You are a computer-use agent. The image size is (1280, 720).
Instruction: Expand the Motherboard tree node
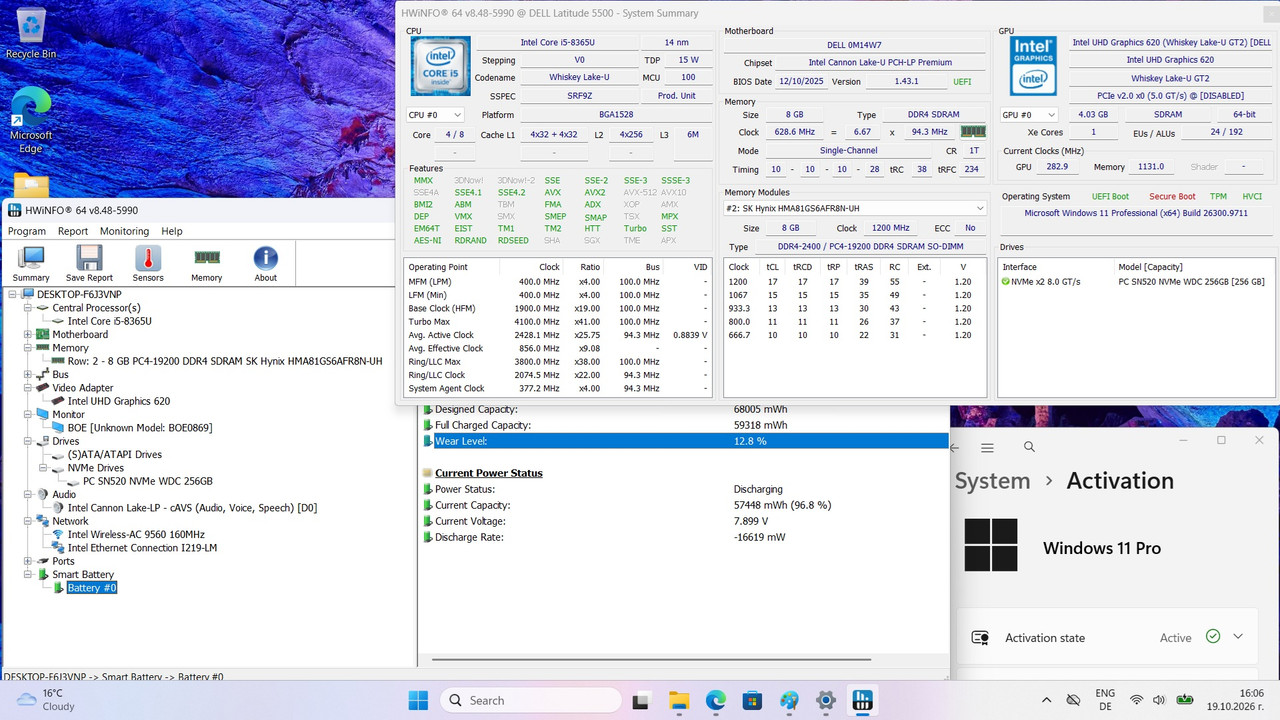point(28,335)
